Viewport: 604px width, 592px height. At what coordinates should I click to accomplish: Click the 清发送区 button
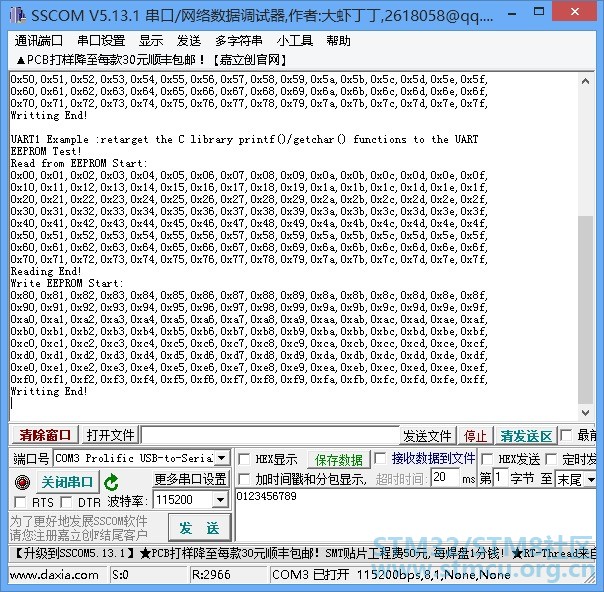point(526,436)
